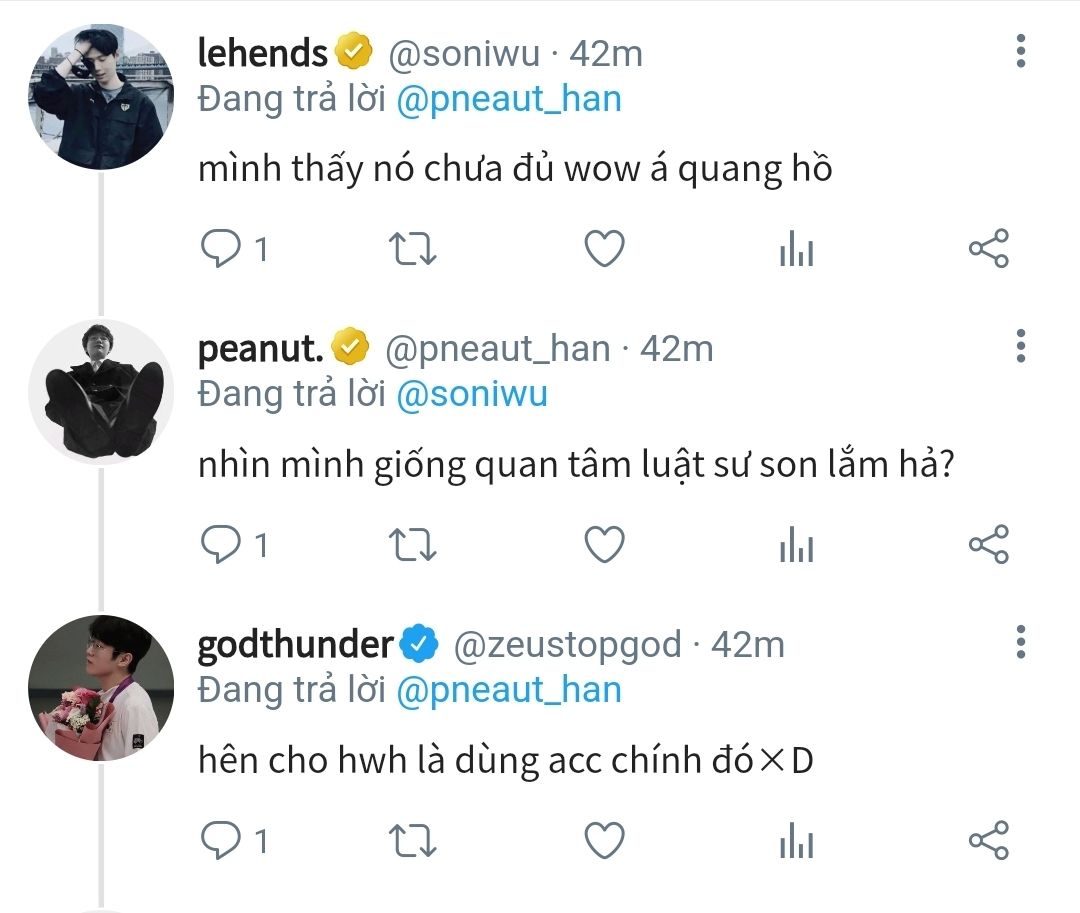1080x913 pixels.
Task: View analytics for lehends' tweet
Action: coord(797,250)
